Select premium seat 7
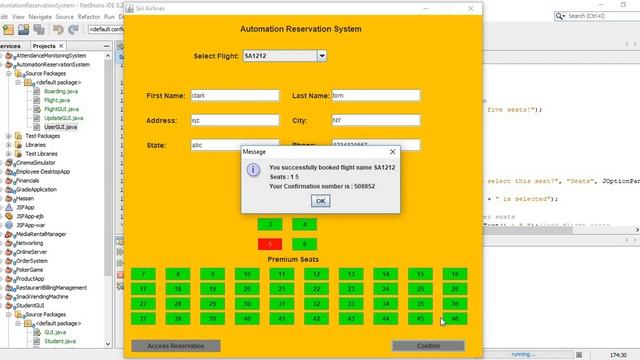Screen dimensions: 640x360 pos(143,274)
